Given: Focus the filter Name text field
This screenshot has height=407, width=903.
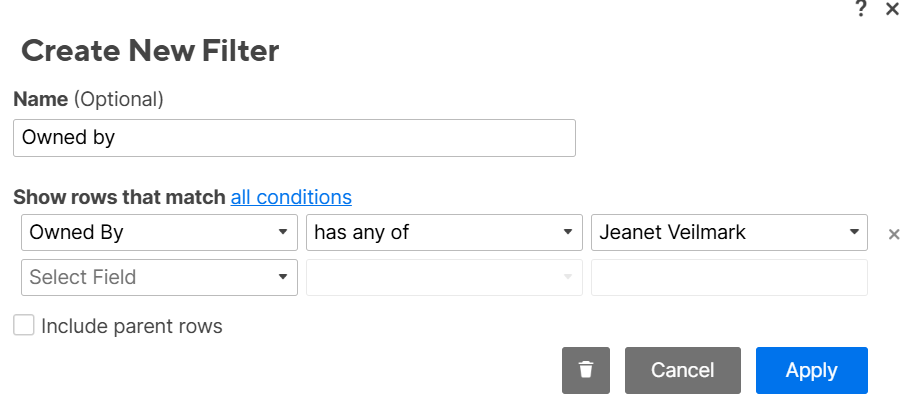Looking at the screenshot, I should coord(294,138).
